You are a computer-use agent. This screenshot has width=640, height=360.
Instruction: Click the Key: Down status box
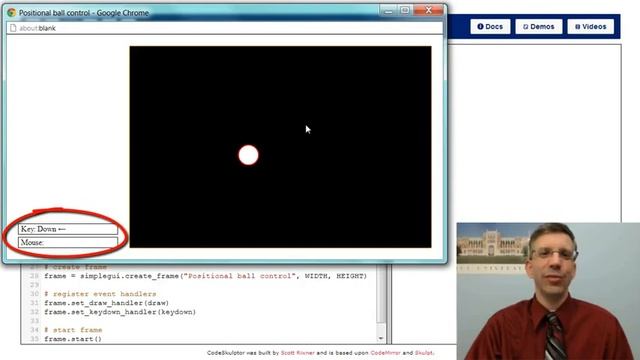[x=68, y=229]
